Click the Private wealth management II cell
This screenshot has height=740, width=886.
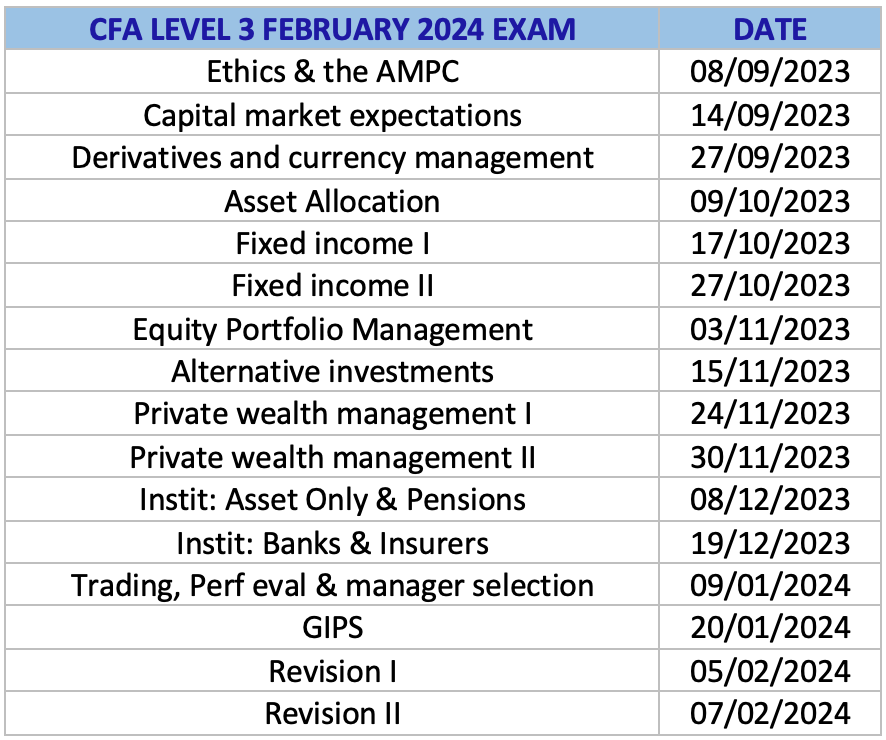[332, 457]
